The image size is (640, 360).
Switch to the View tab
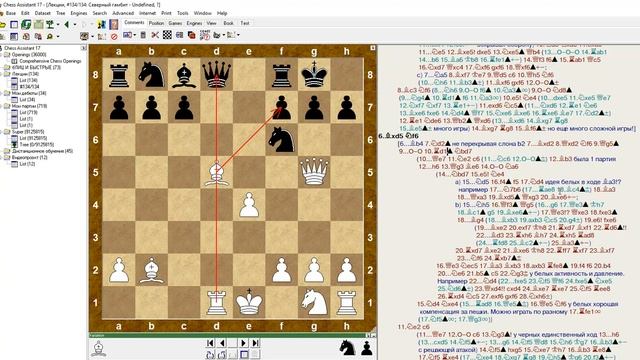coord(211,23)
